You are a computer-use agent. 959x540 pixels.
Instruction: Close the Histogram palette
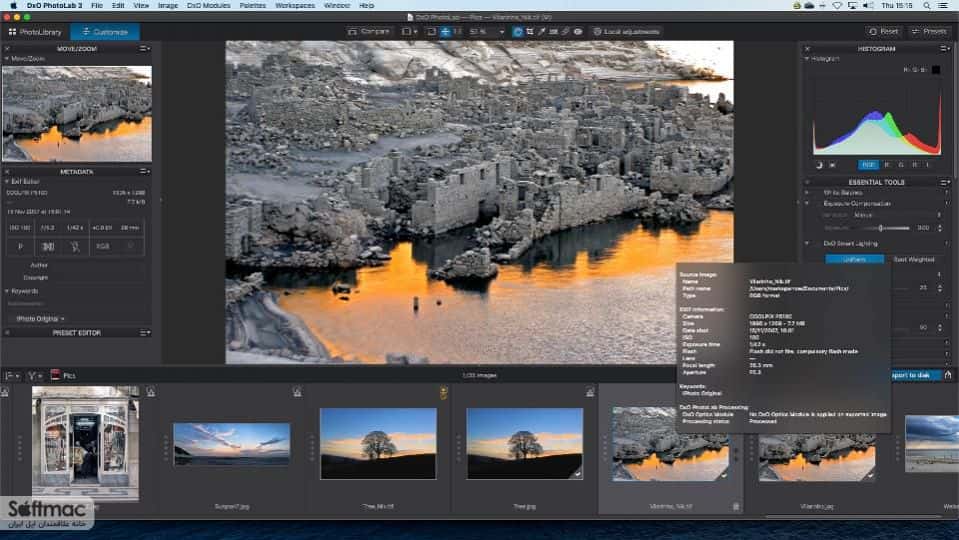[807, 48]
